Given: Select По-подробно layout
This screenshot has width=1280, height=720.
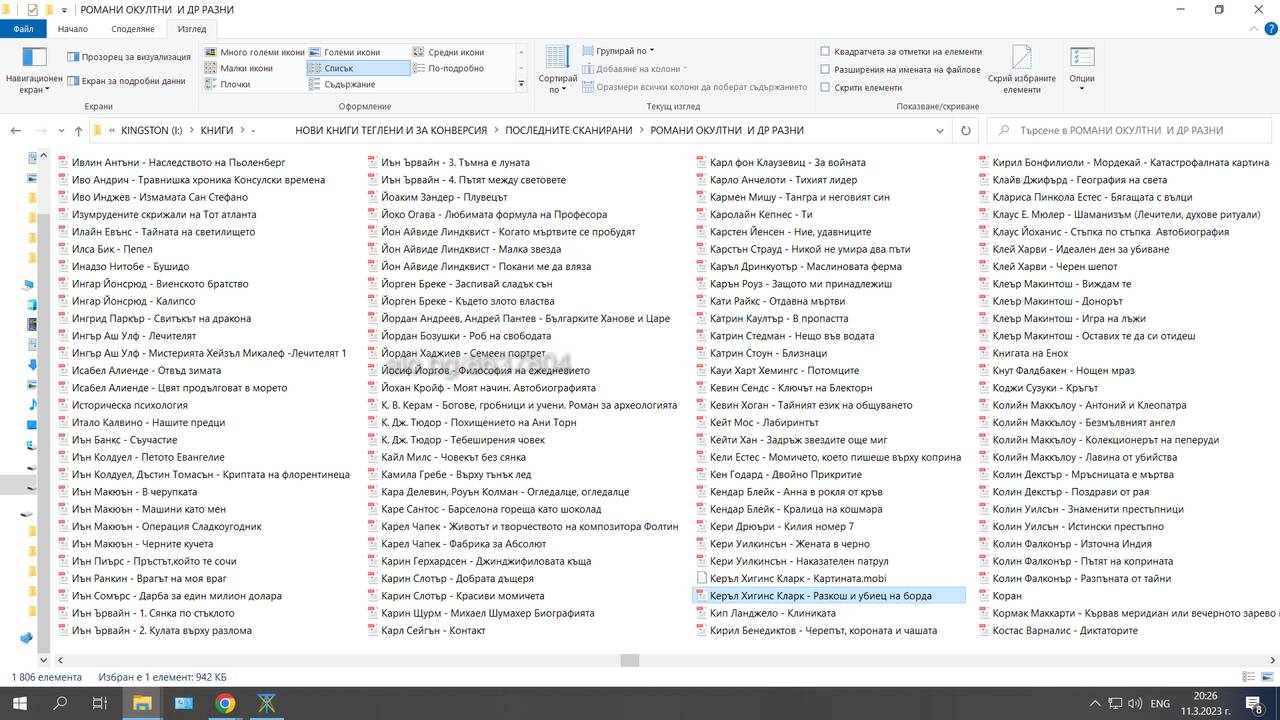Looking at the screenshot, I should (x=449, y=68).
